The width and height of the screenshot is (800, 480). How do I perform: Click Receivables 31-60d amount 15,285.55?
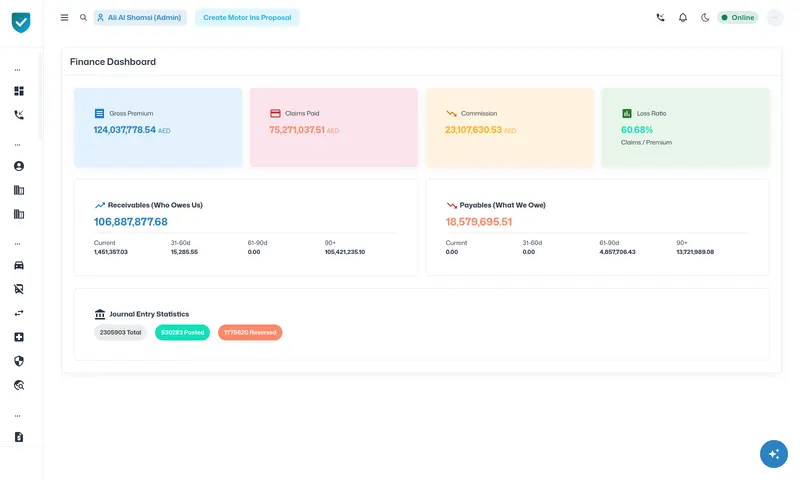pyautogui.click(x=184, y=252)
